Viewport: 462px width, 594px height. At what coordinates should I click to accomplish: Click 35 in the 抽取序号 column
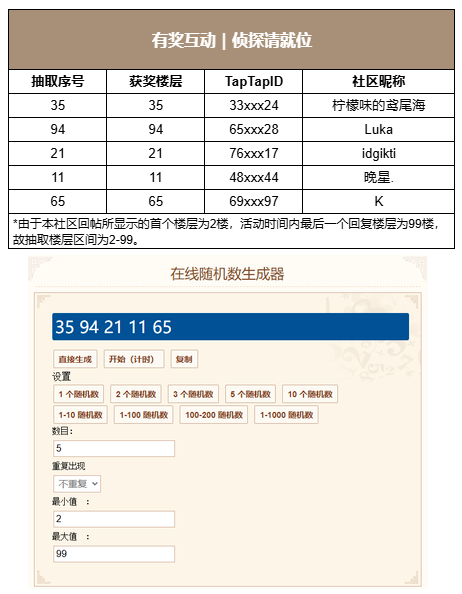58,105
